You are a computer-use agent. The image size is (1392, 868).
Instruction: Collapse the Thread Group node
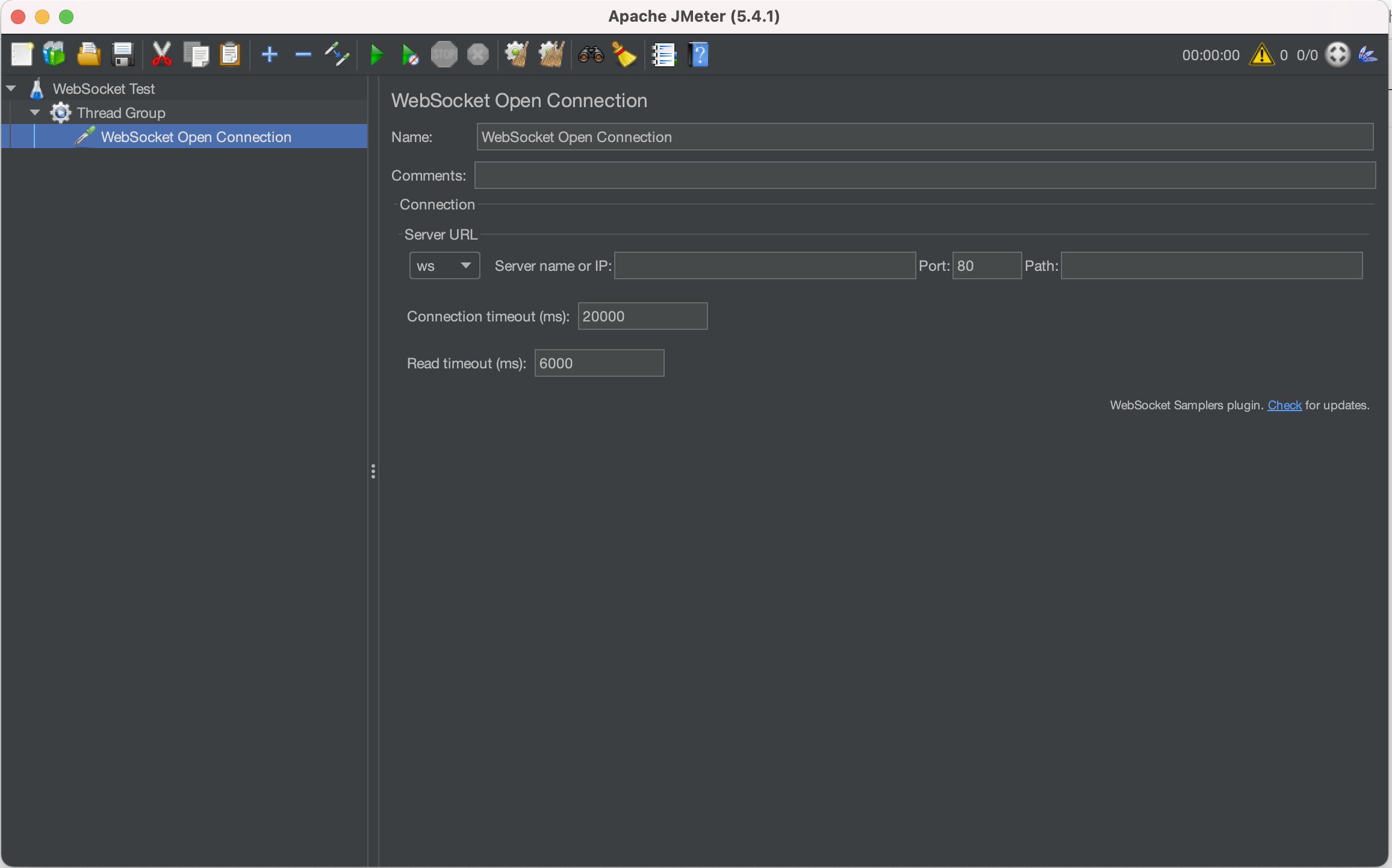tap(36, 113)
